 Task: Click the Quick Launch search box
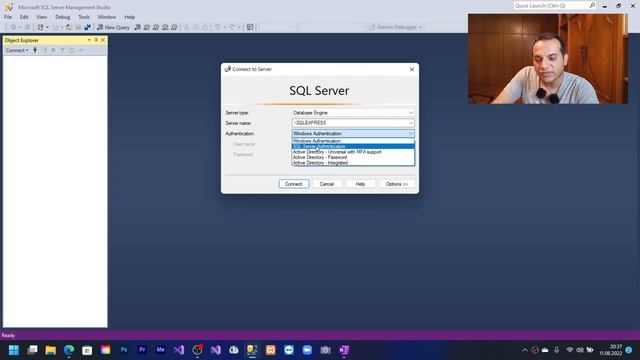[x=551, y=5]
